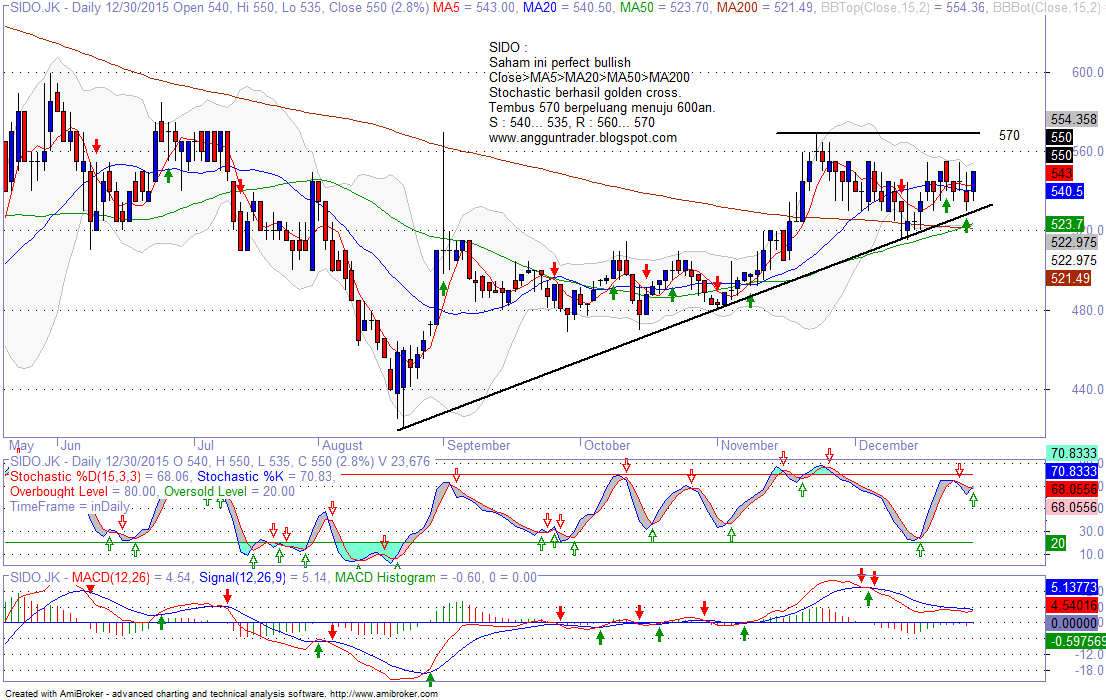Click the "570" resistance line label
1106x700 pixels.
1009,135
